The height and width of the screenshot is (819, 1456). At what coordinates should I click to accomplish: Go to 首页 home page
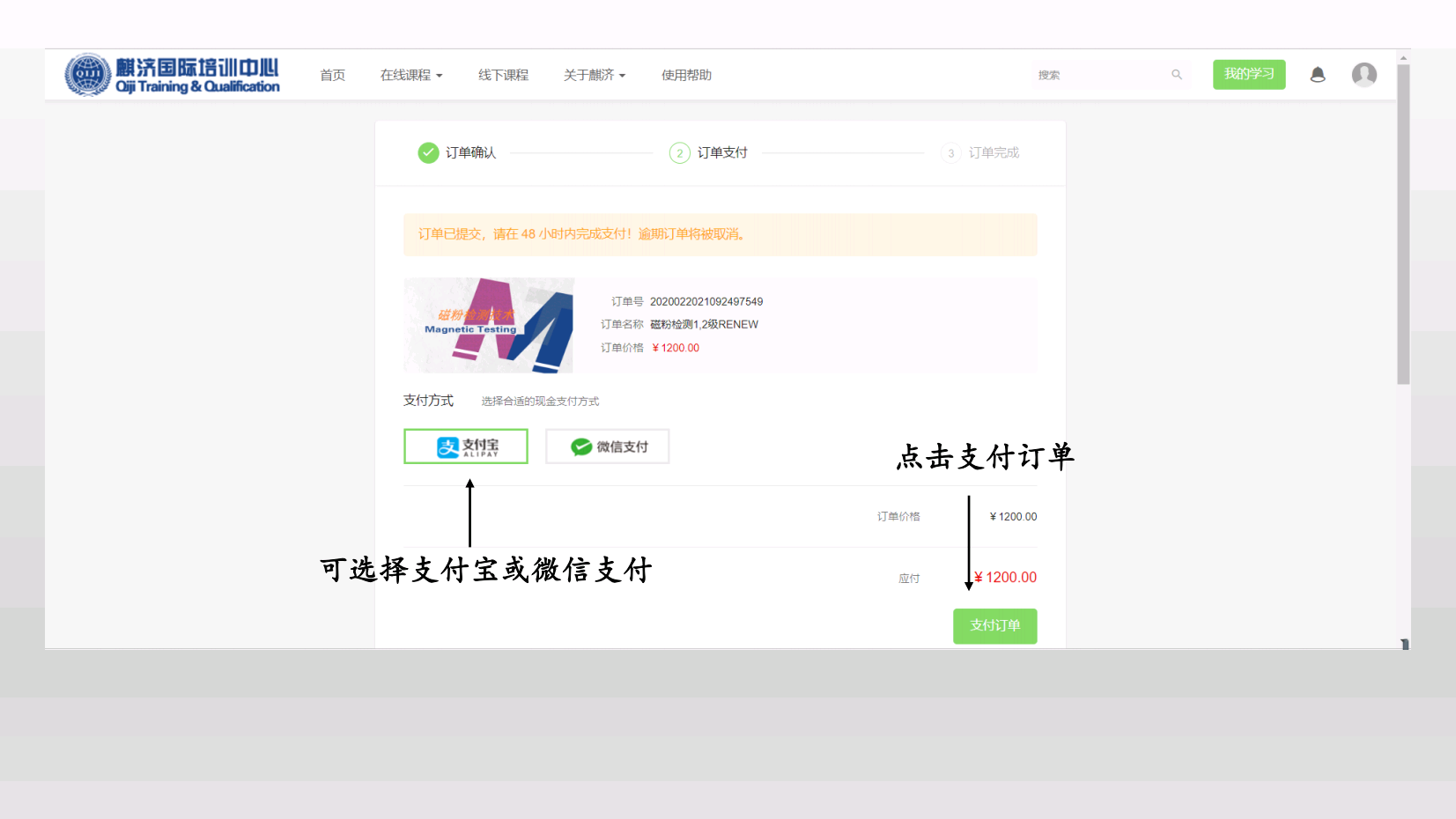point(332,76)
